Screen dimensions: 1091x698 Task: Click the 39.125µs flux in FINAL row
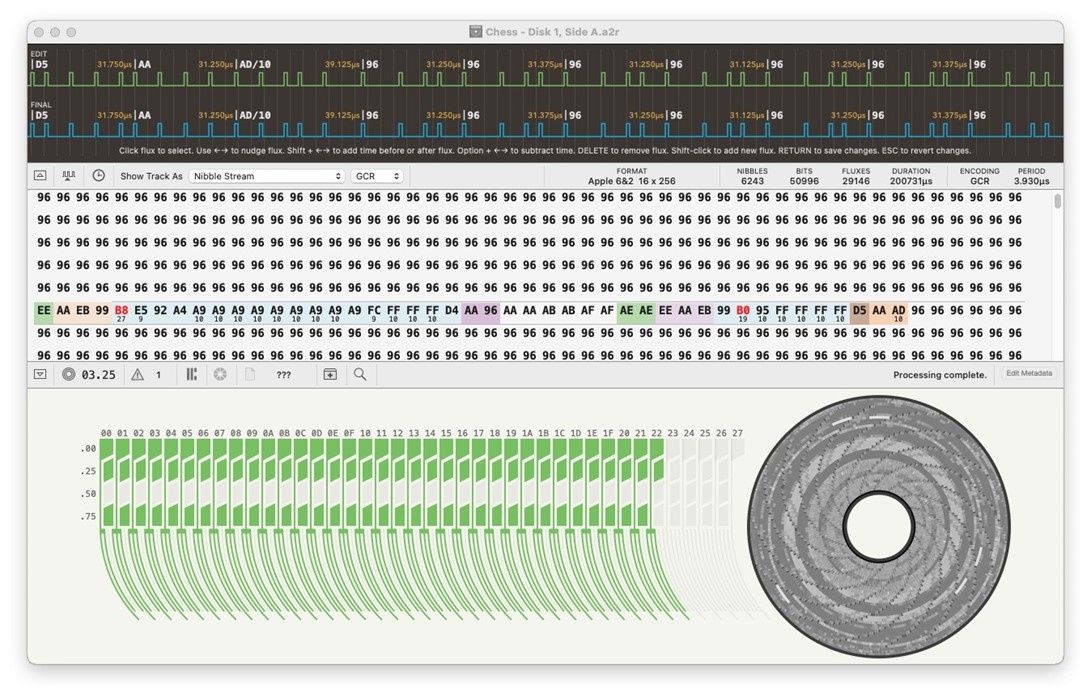[x=342, y=115]
